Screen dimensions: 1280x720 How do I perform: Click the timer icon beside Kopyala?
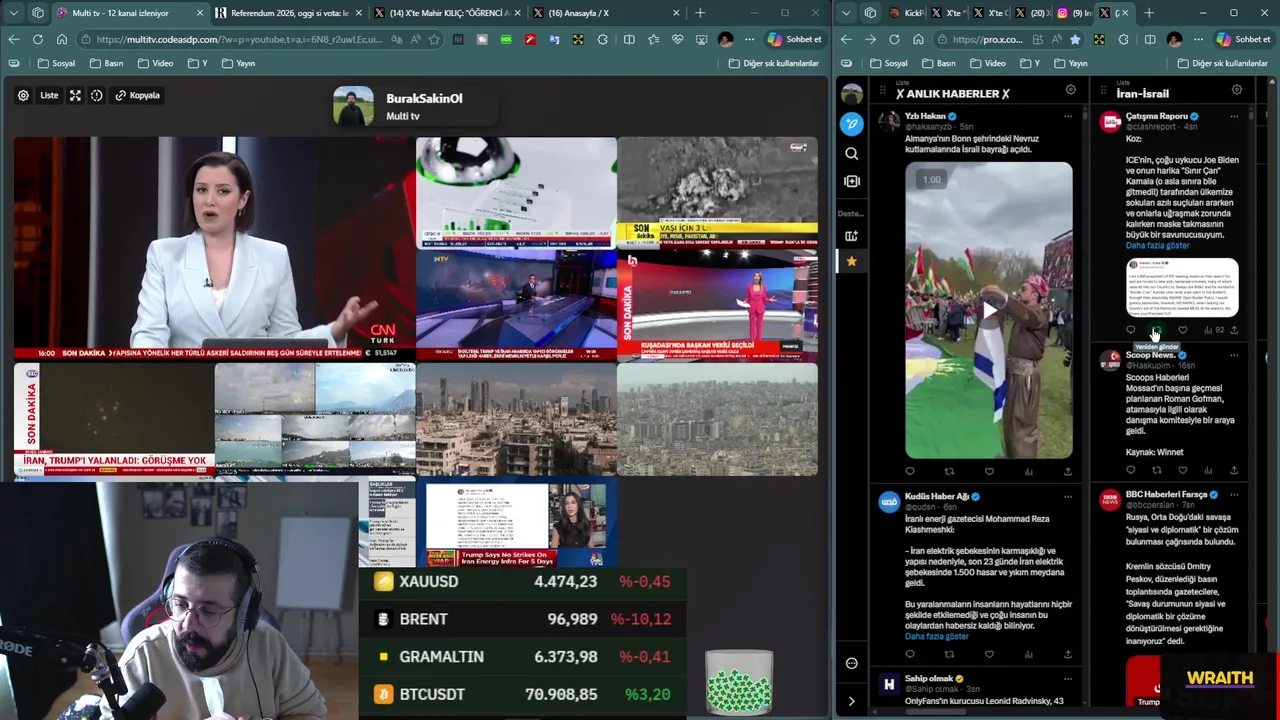[x=97, y=95]
